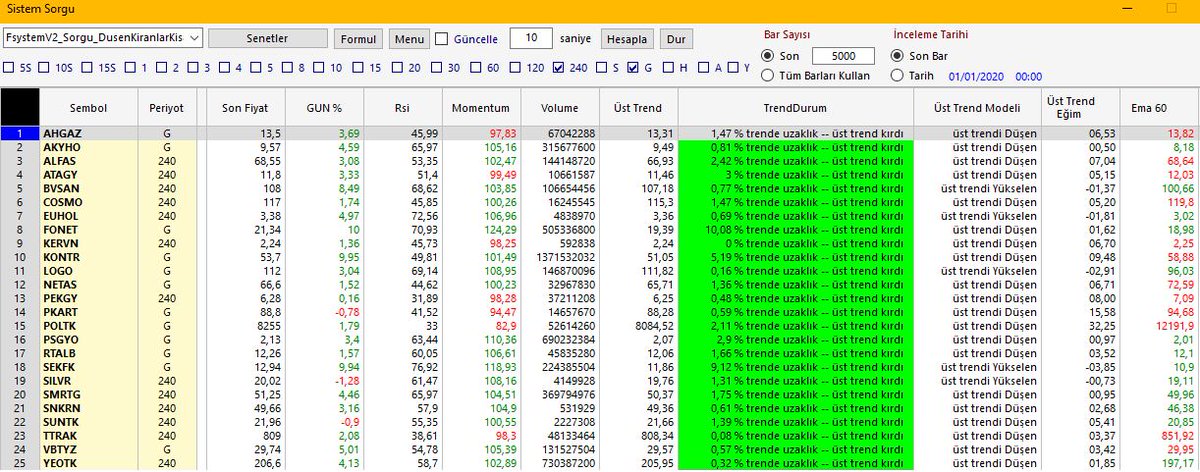The width and height of the screenshot is (1200, 472).
Task: Select Tüm Barları Kullan radio button
Action: pos(768,75)
